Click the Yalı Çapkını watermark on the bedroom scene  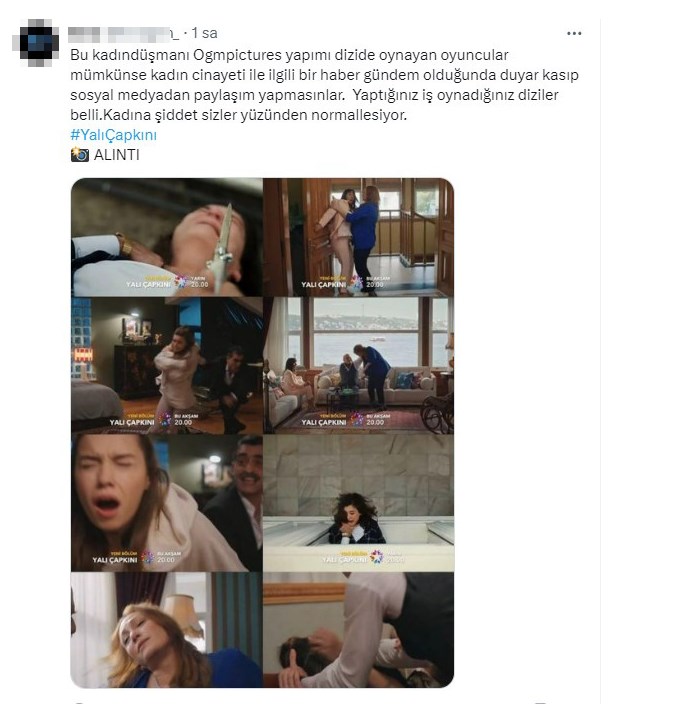pos(132,422)
